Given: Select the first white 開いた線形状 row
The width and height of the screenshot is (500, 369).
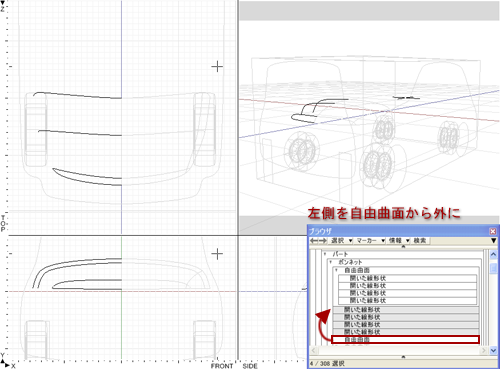Looking at the screenshot, I should click(407, 278).
